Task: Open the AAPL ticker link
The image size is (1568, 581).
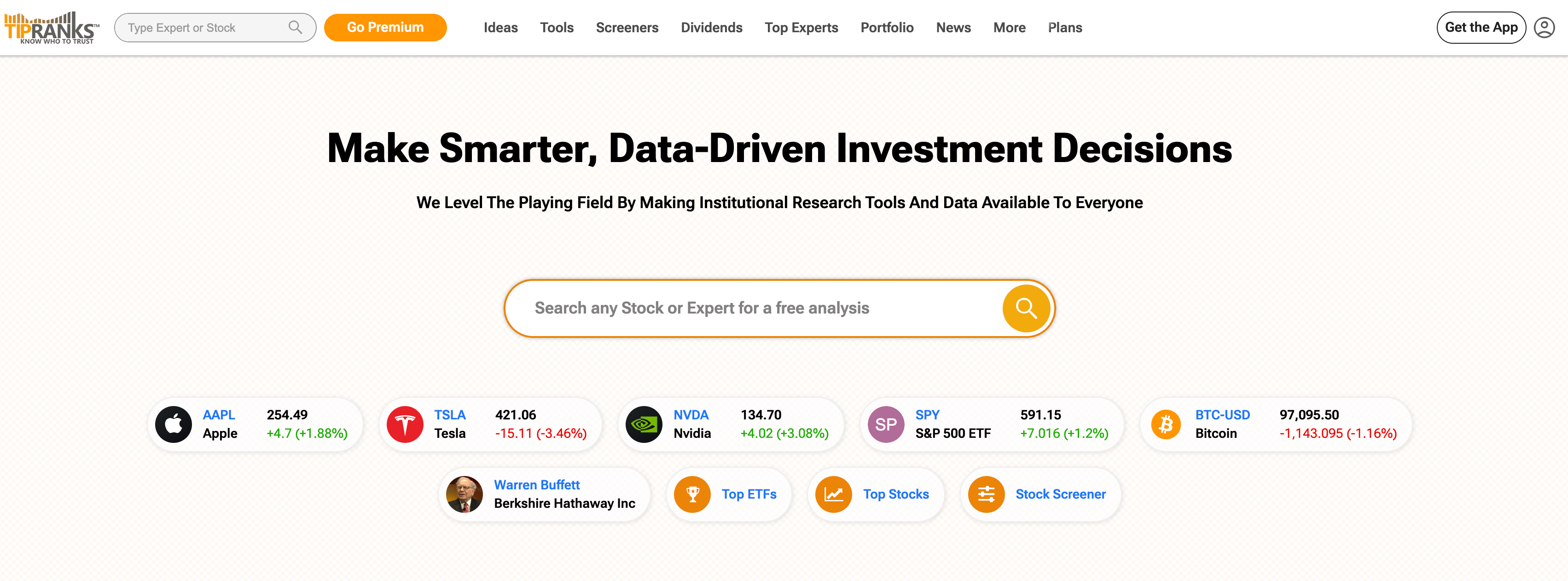Action: pyautogui.click(x=219, y=415)
